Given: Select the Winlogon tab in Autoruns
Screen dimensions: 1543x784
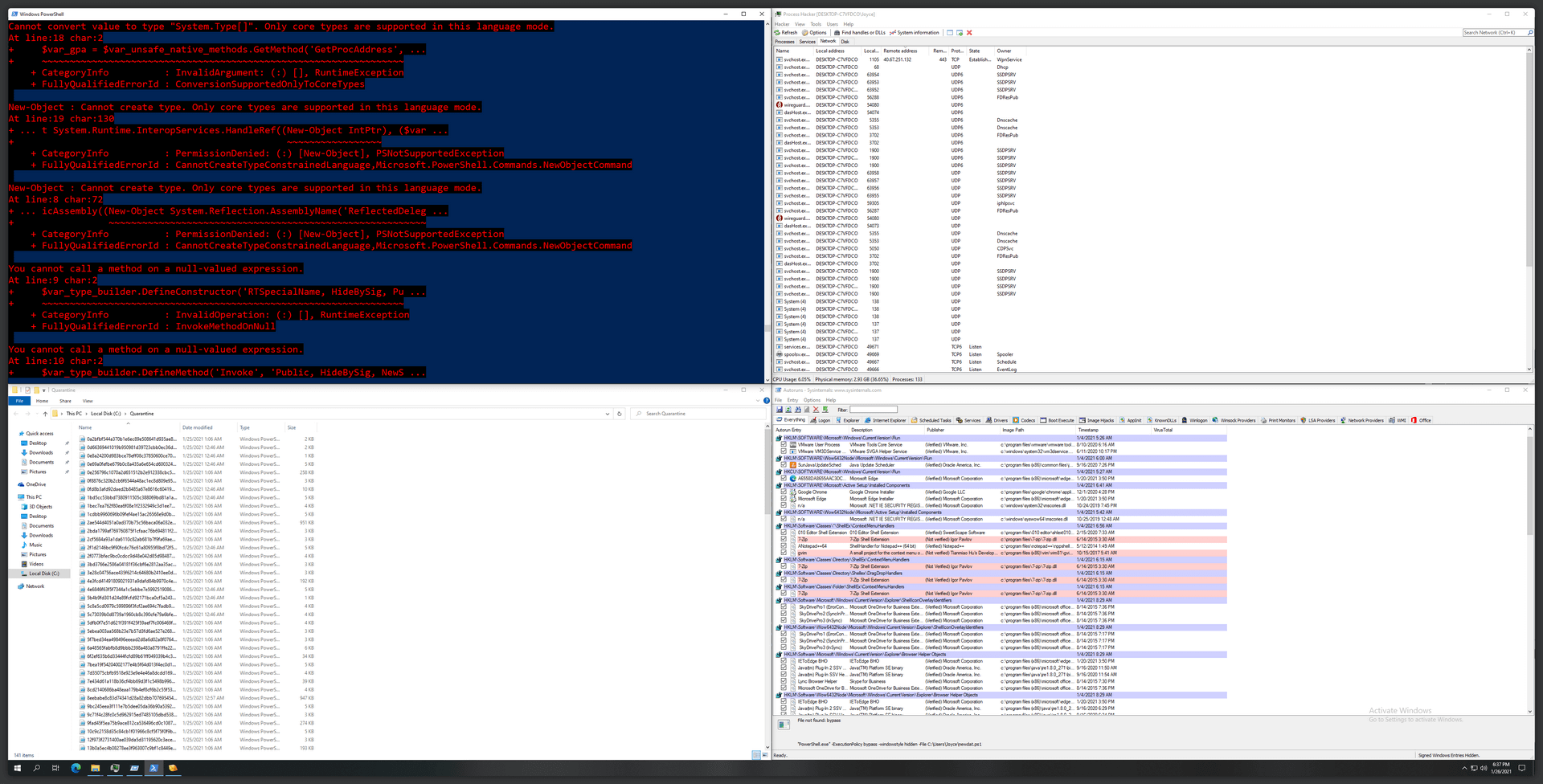Looking at the screenshot, I should point(1194,420).
